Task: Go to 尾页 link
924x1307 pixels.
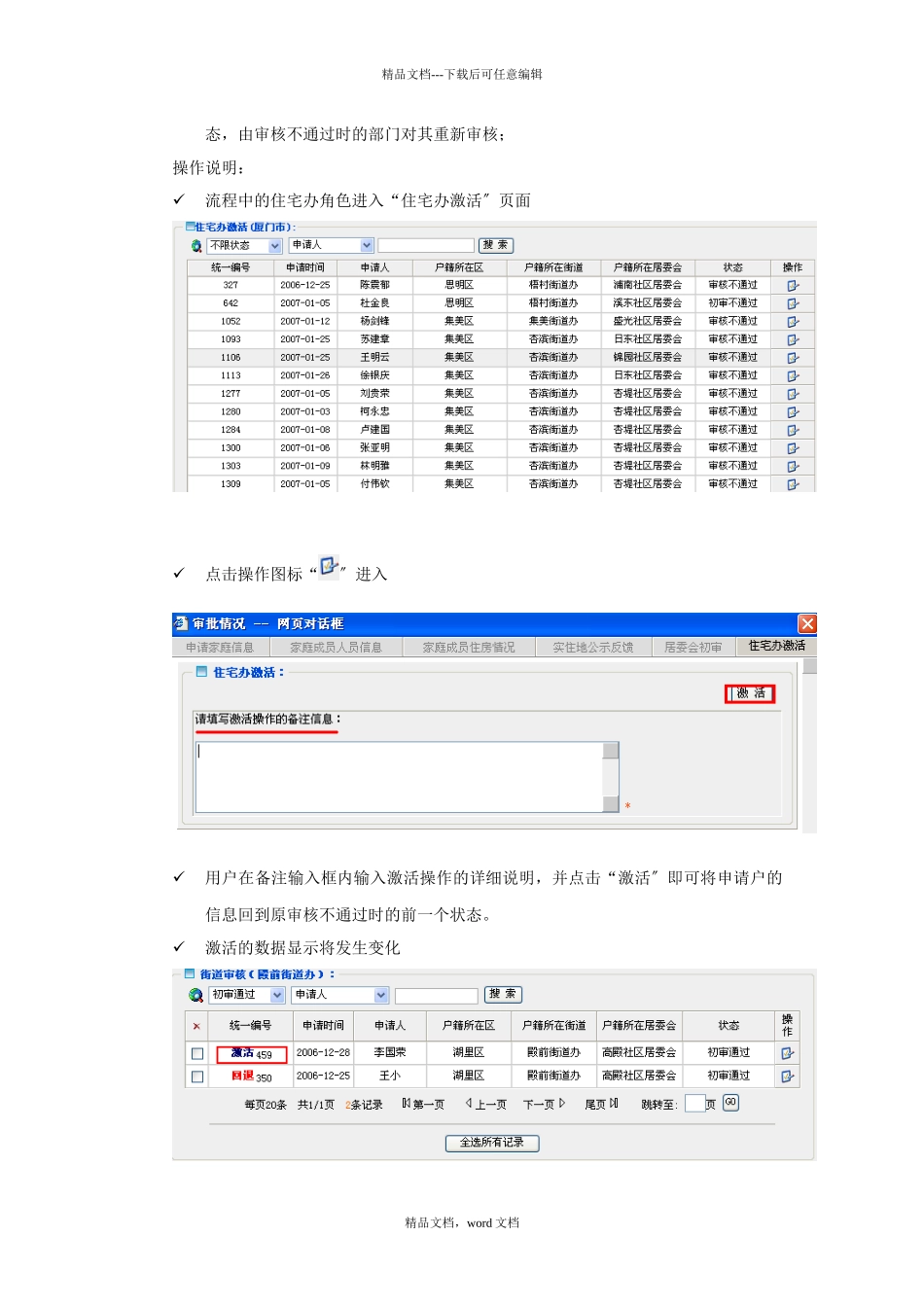Action: point(601,1104)
